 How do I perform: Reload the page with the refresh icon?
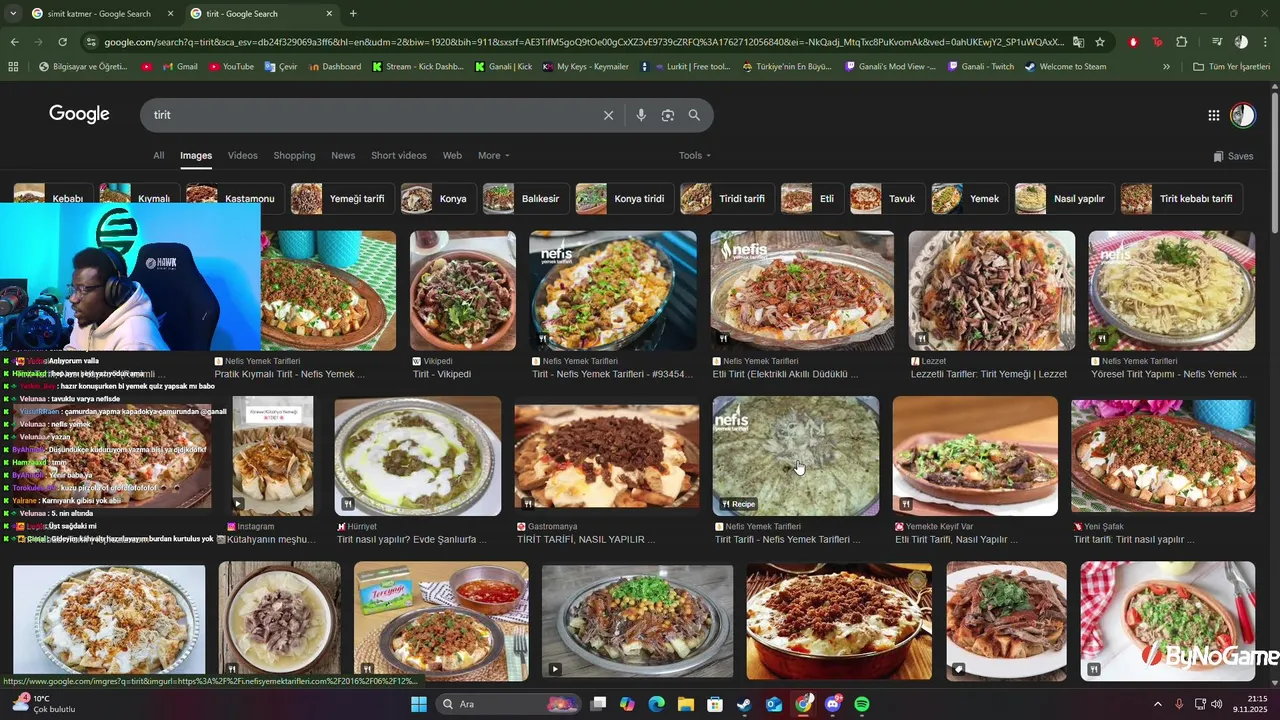click(x=62, y=42)
